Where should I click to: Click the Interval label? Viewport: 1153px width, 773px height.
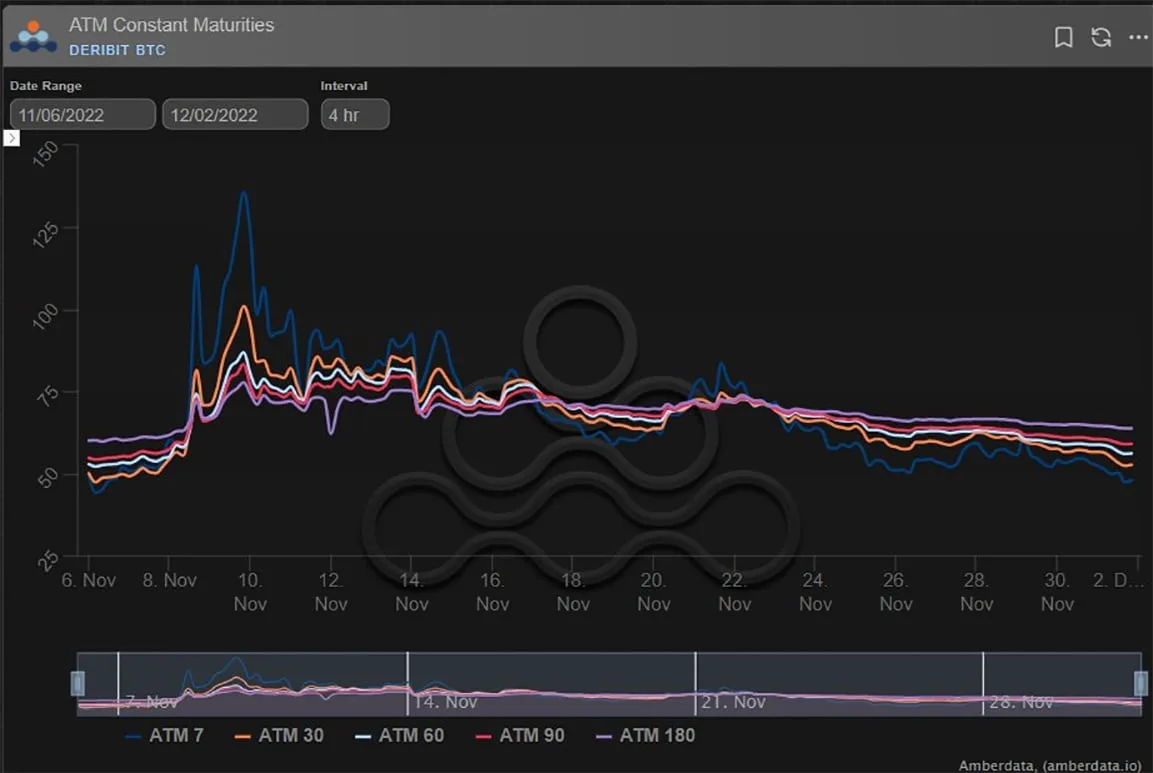(x=343, y=85)
